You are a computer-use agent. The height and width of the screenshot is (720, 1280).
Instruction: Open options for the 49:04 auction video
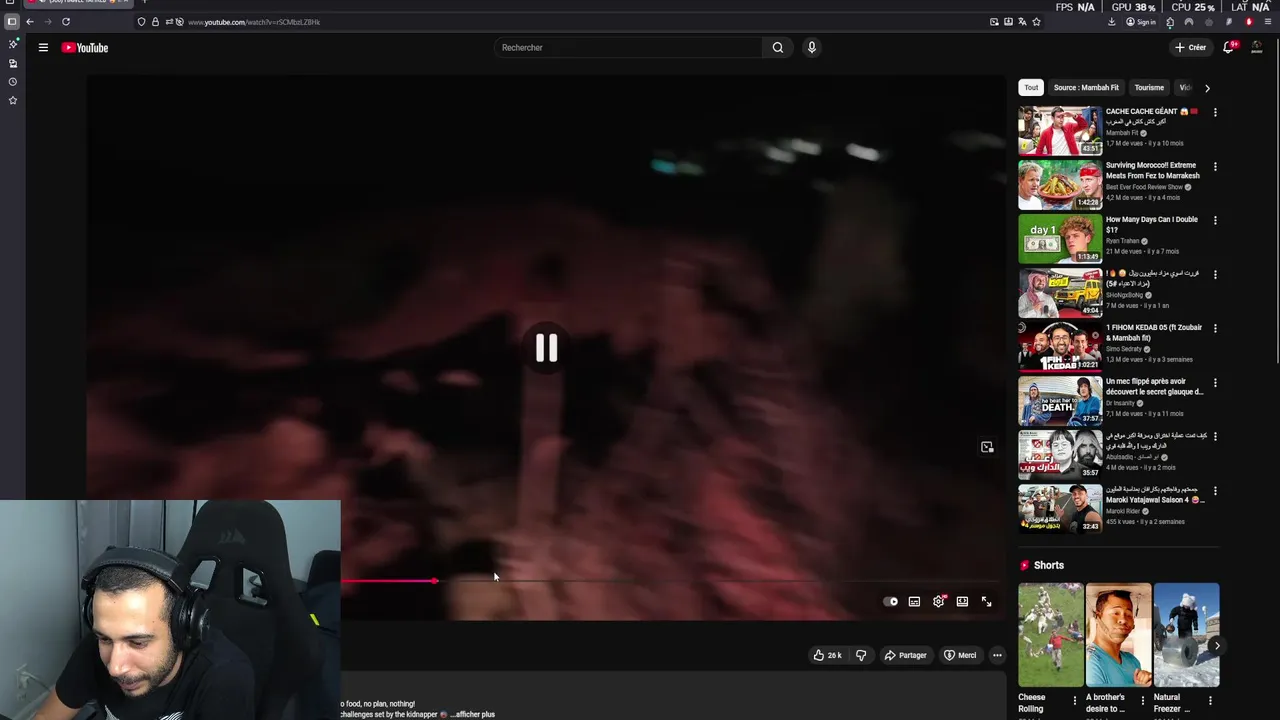point(1215,274)
